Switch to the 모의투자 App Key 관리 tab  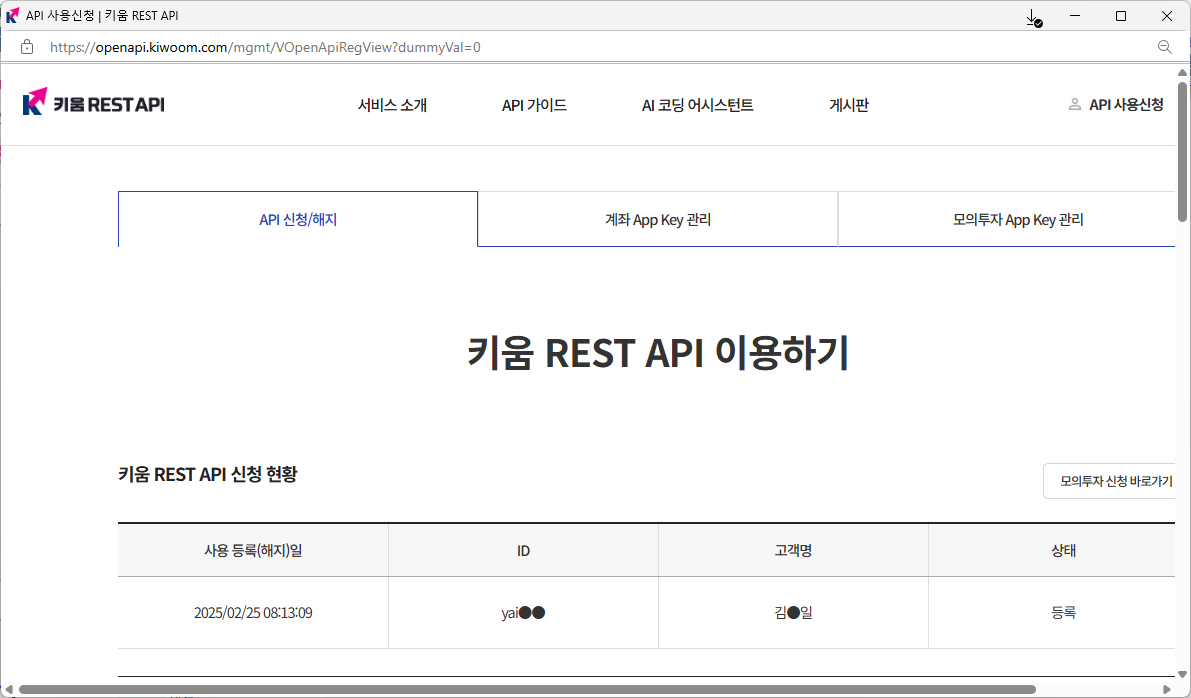click(x=1017, y=219)
